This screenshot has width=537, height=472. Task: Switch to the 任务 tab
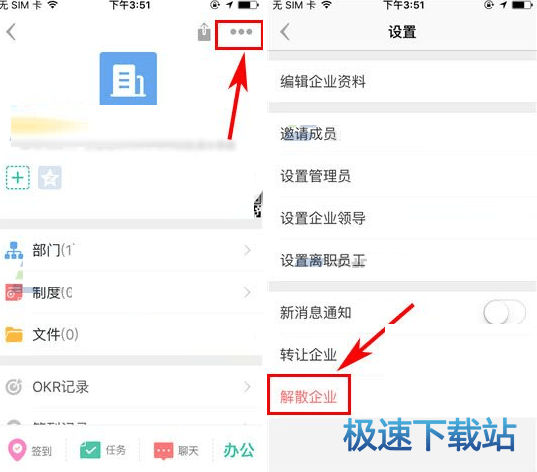pos(103,450)
